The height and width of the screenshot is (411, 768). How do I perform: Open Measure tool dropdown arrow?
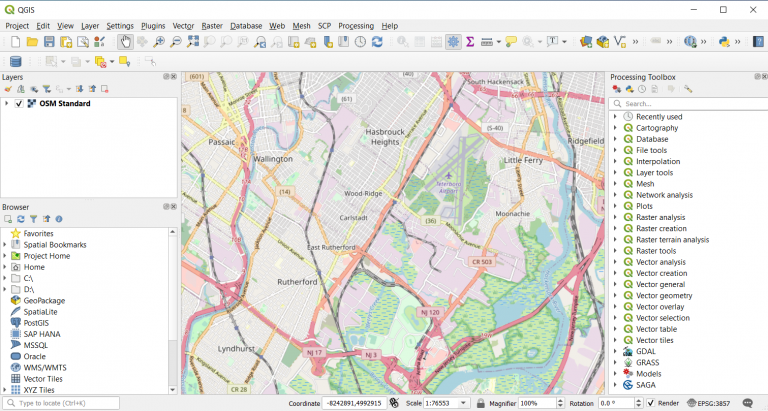click(x=499, y=42)
